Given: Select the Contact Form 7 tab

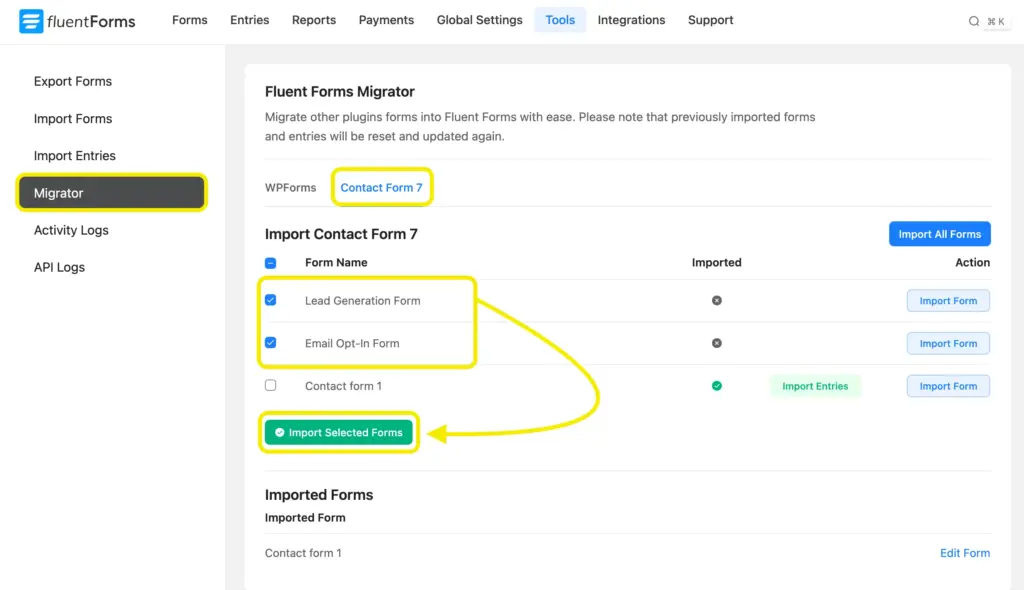Looking at the screenshot, I should pos(382,186).
